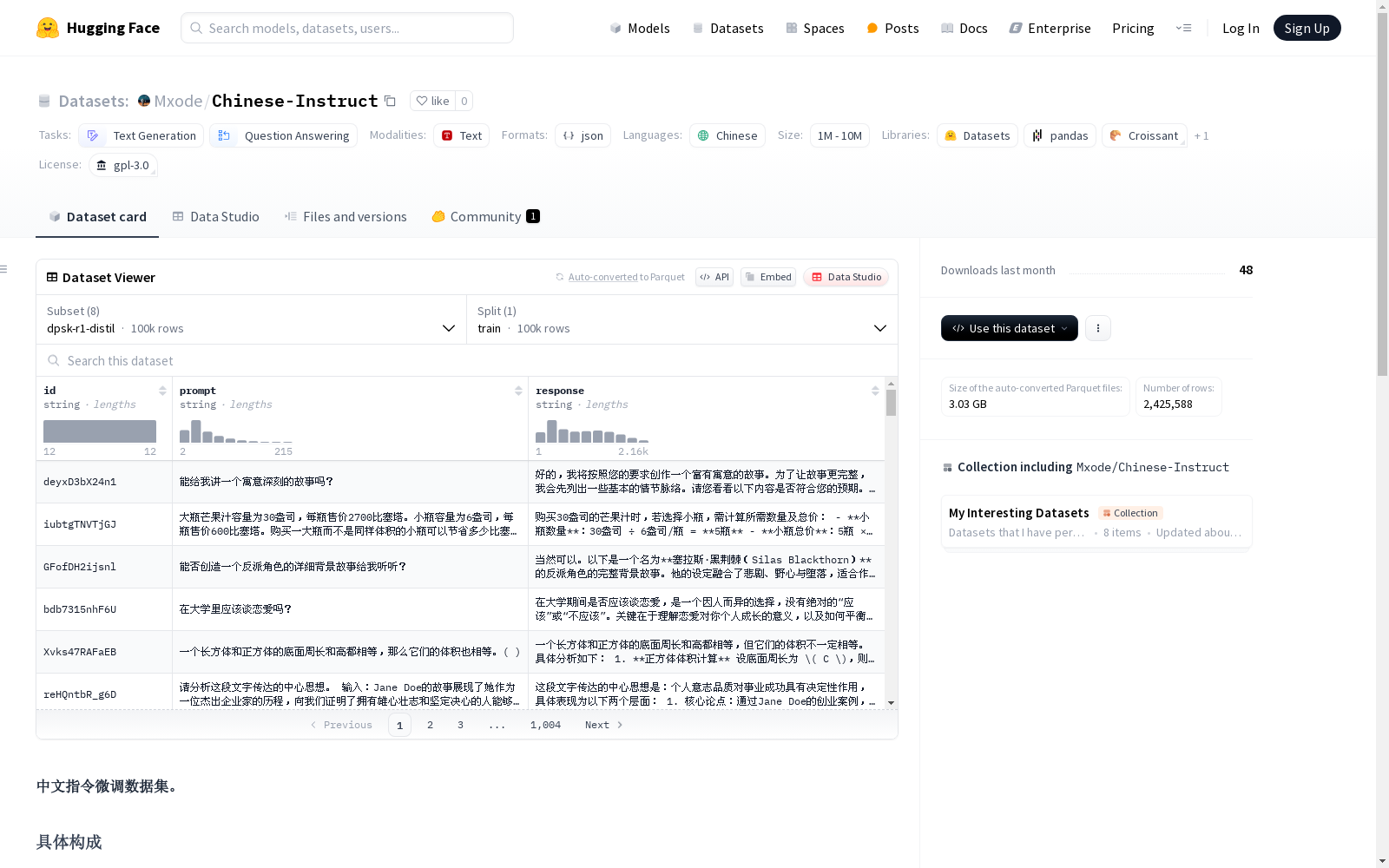This screenshot has width=1389, height=868.
Task: Select the row with id Xvks47RAFaEB
Action: pos(460,652)
